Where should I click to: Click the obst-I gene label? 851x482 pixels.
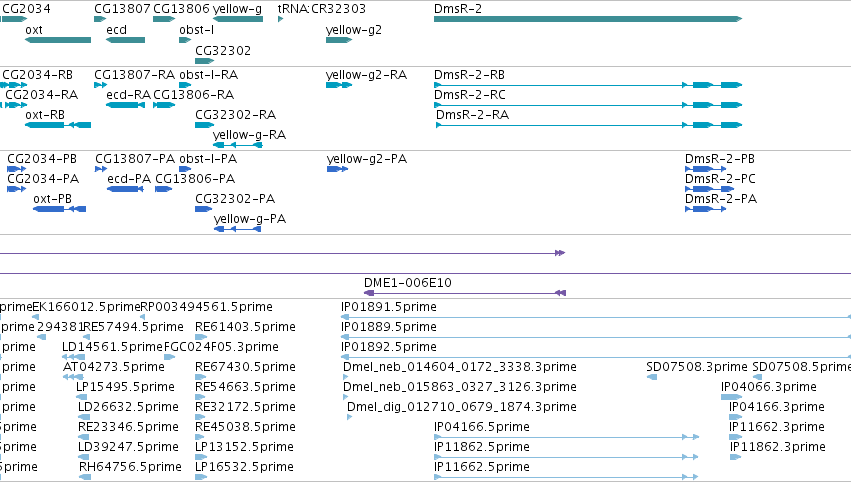(x=196, y=29)
